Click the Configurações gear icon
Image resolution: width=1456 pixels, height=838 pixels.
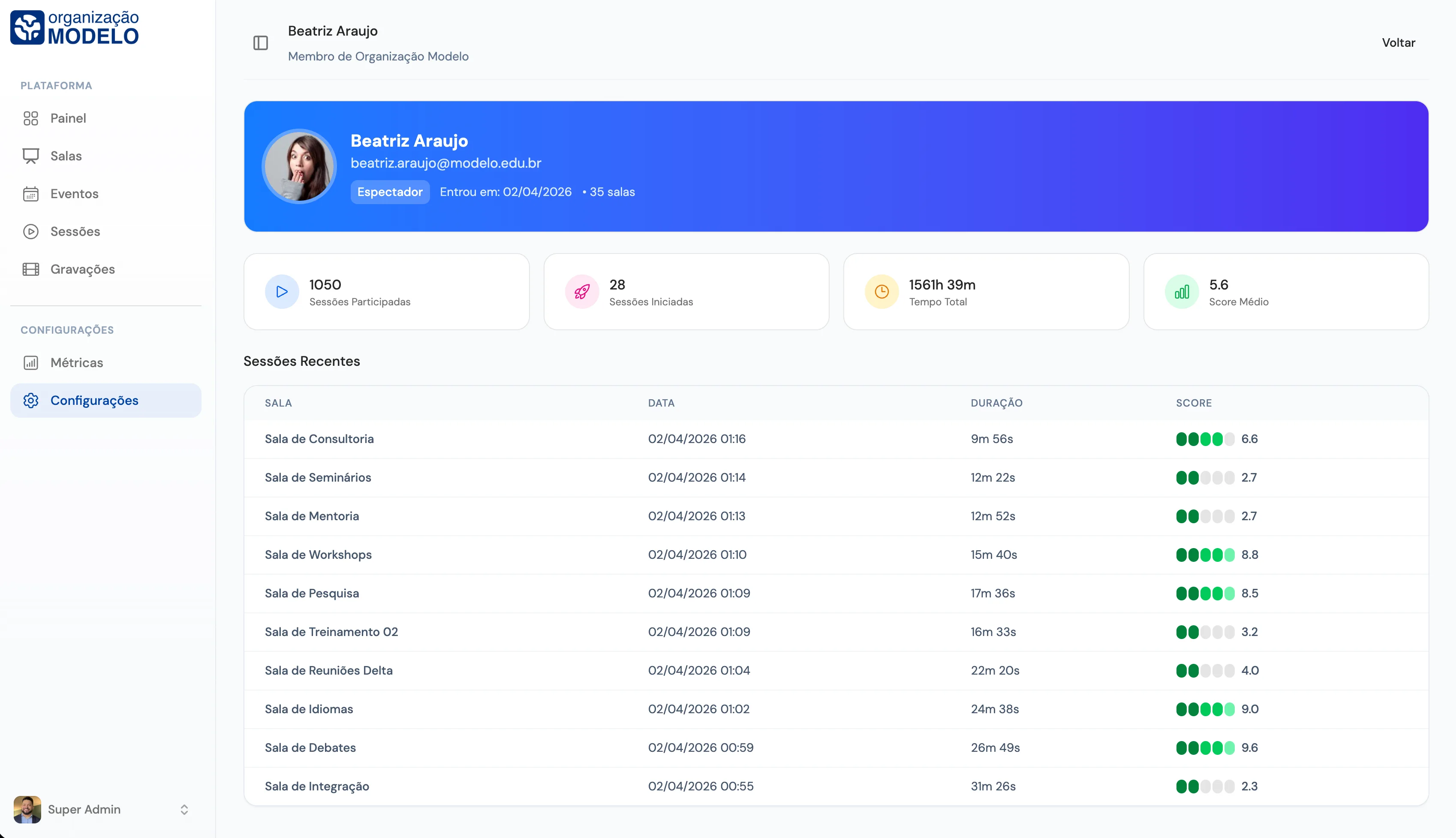point(30,401)
